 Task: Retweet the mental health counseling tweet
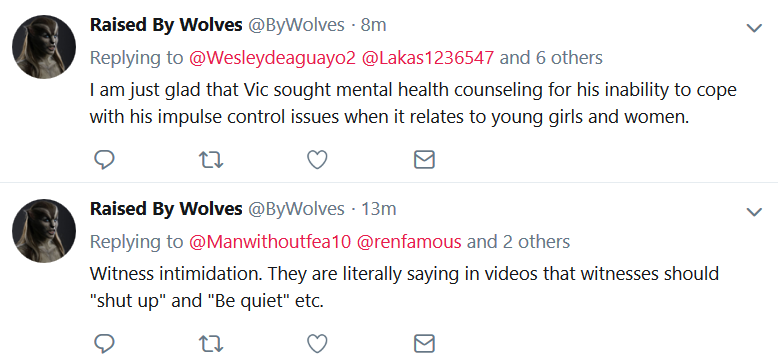[x=211, y=160]
